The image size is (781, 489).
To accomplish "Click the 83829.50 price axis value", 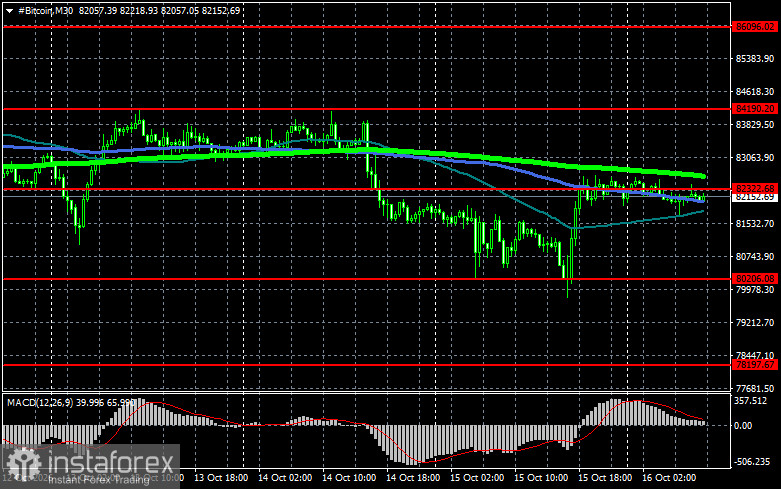I will click(755, 124).
